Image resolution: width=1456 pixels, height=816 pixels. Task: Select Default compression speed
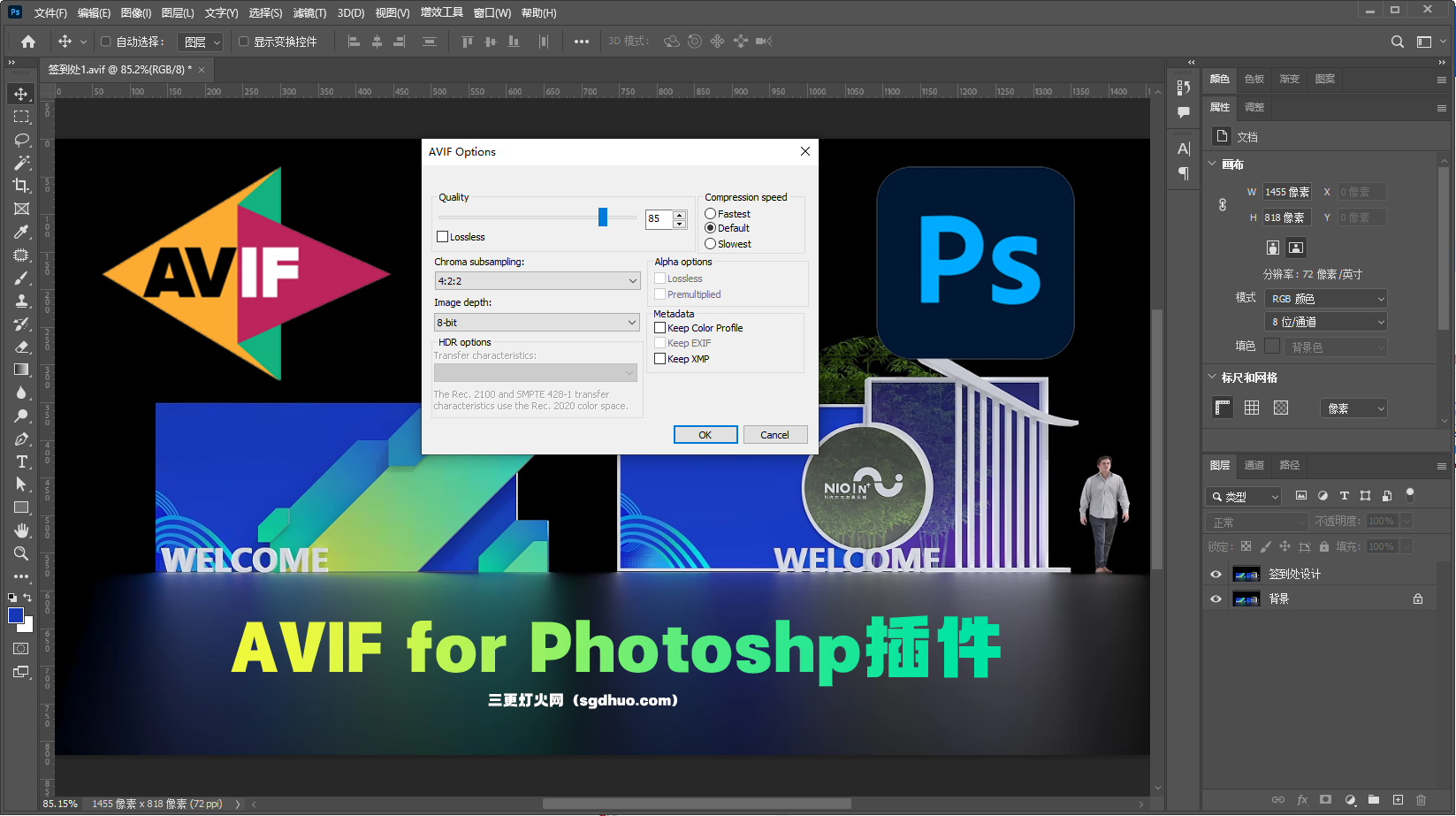click(x=710, y=228)
